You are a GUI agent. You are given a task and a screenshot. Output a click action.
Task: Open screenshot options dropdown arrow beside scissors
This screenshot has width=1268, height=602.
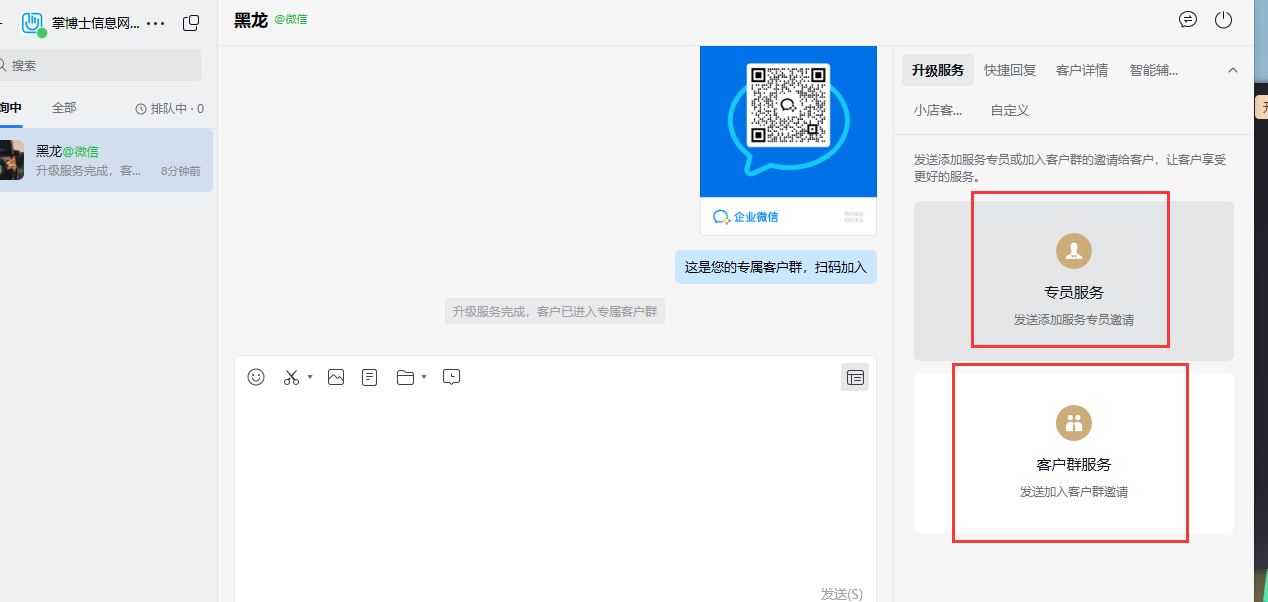coord(310,377)
